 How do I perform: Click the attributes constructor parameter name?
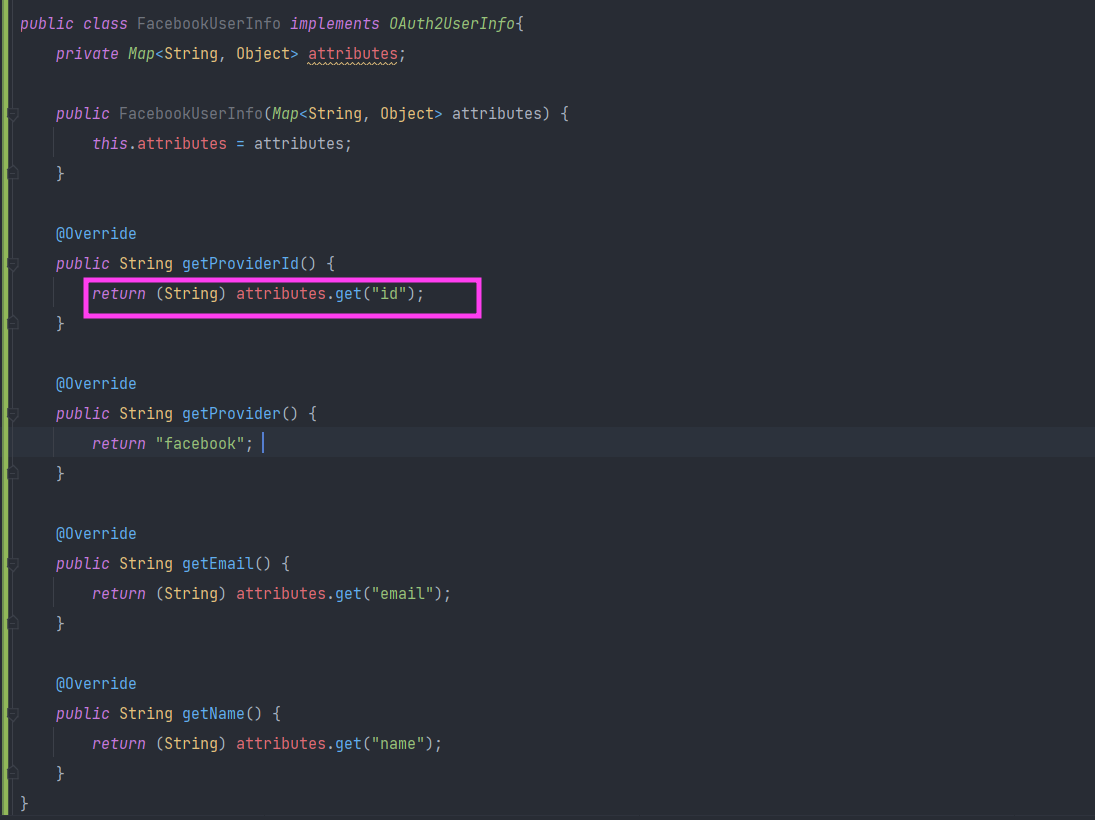(x=497, y=114)
